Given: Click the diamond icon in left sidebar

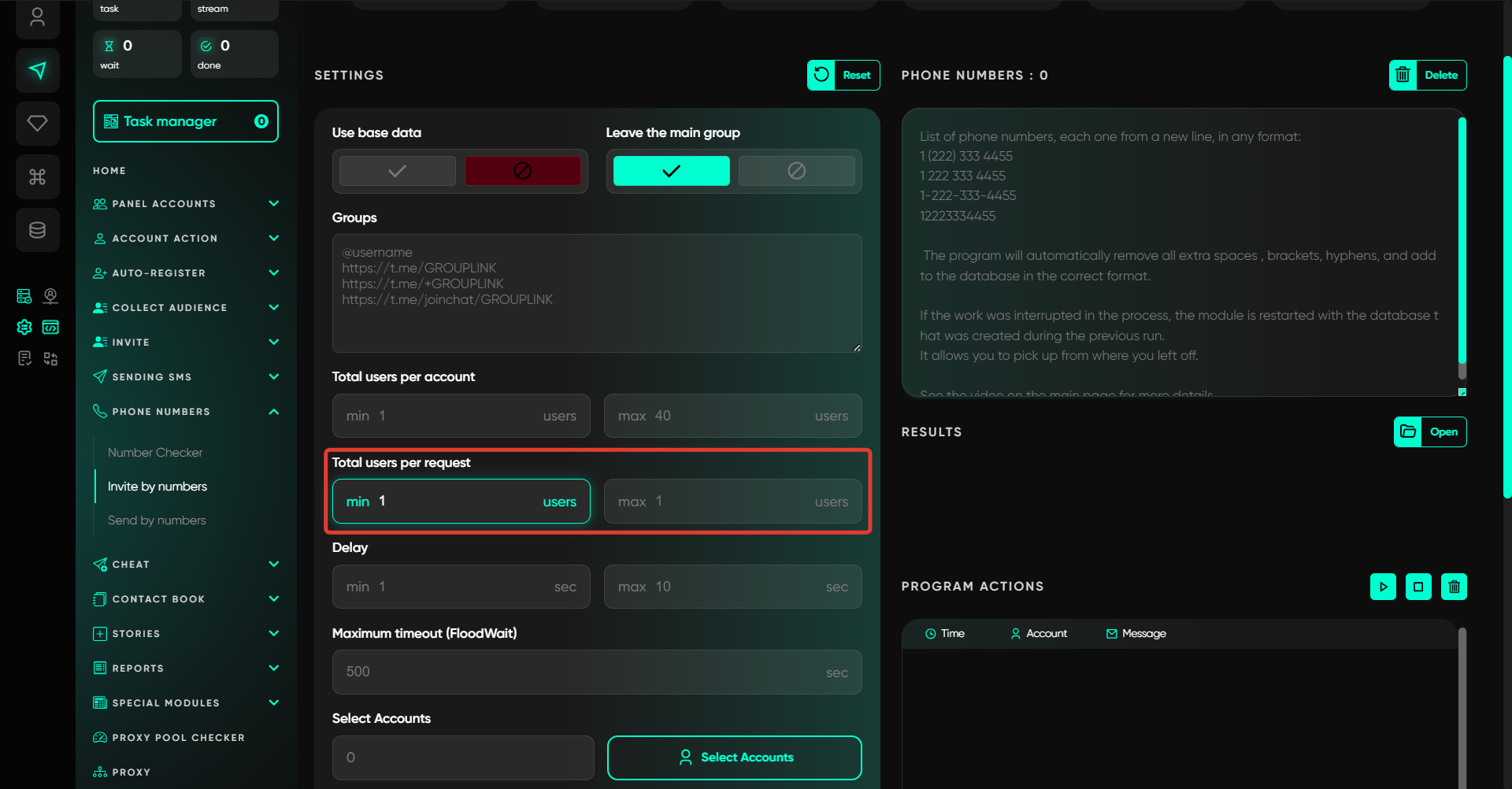Looking at the screenshot, I should tap(37, 123).
